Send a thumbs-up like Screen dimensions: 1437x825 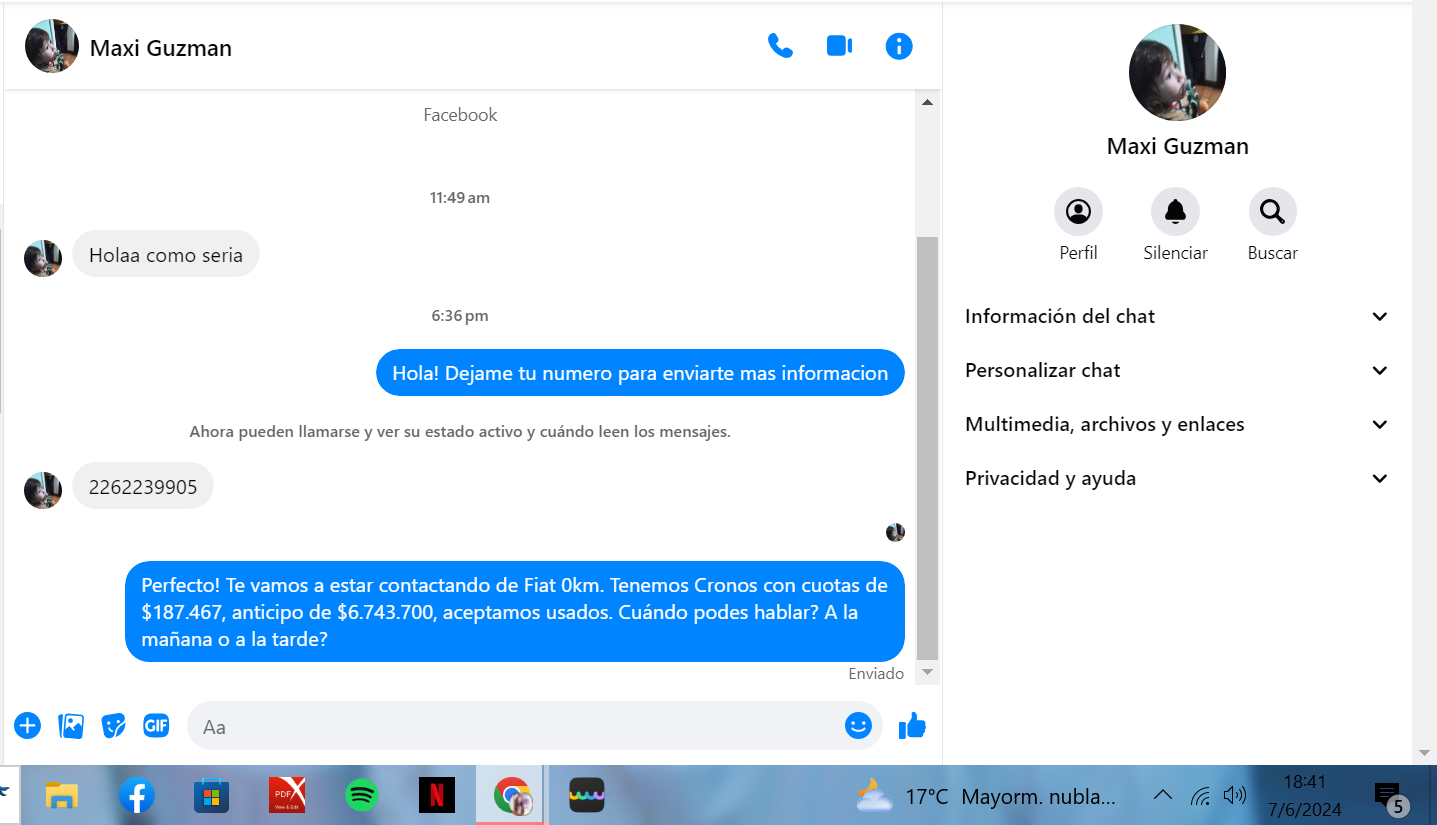(912, 726)
